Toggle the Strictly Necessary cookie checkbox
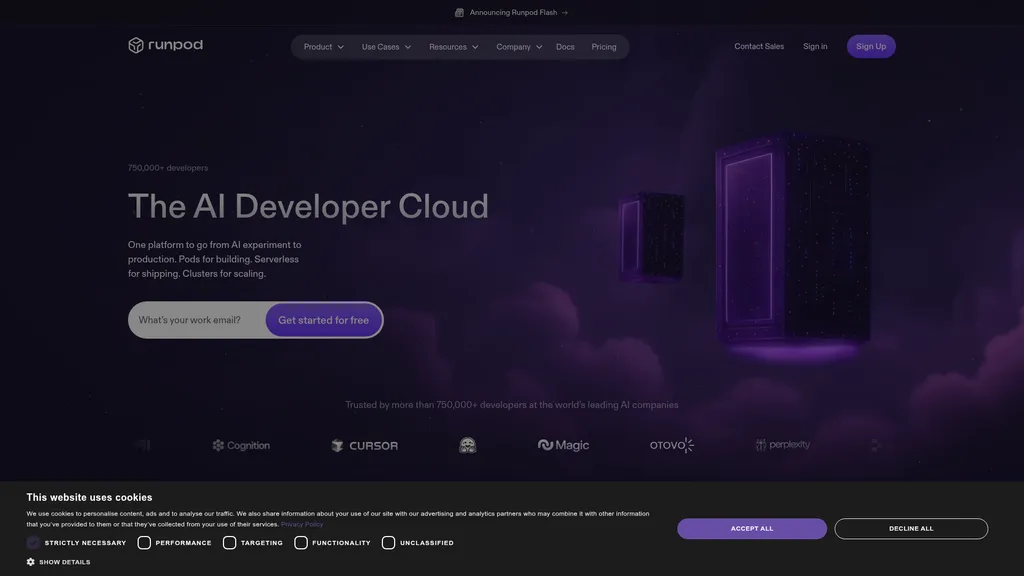Viewport: 1024px width, 576px height. (33, 543)
